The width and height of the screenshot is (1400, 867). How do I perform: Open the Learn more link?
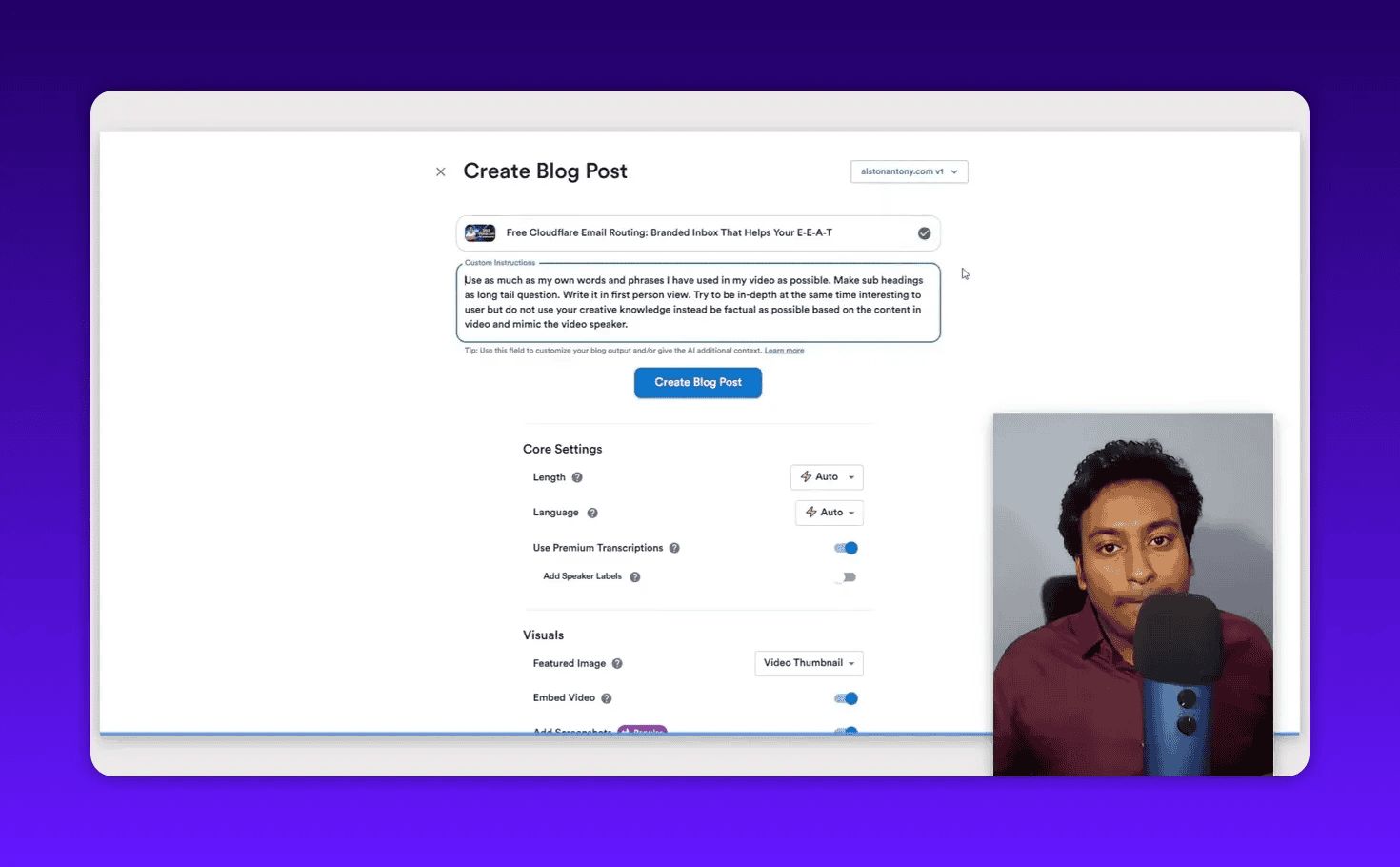coord(784,350)
